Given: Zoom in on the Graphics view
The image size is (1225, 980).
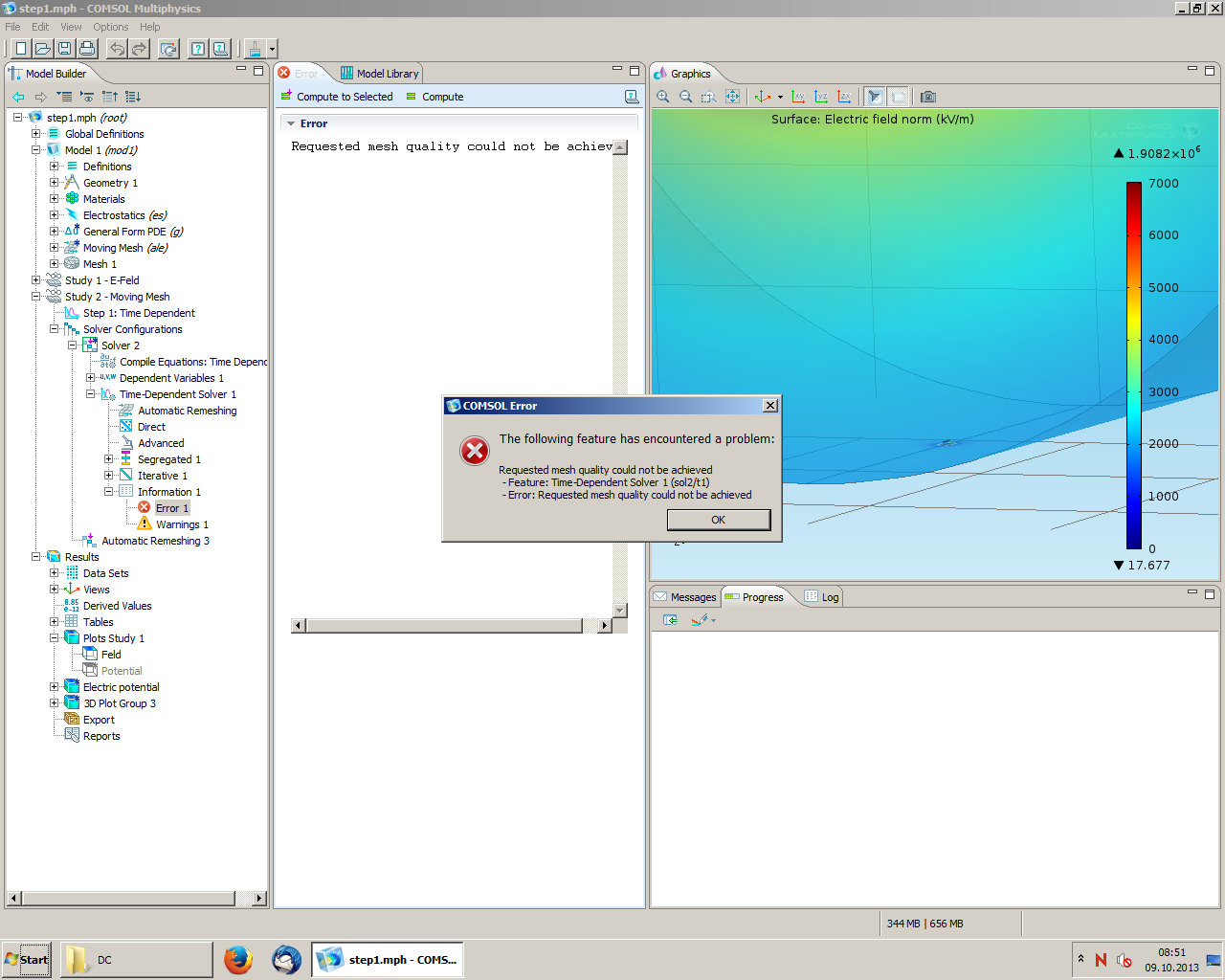Looking at the screenshot, I should (663, 97).
